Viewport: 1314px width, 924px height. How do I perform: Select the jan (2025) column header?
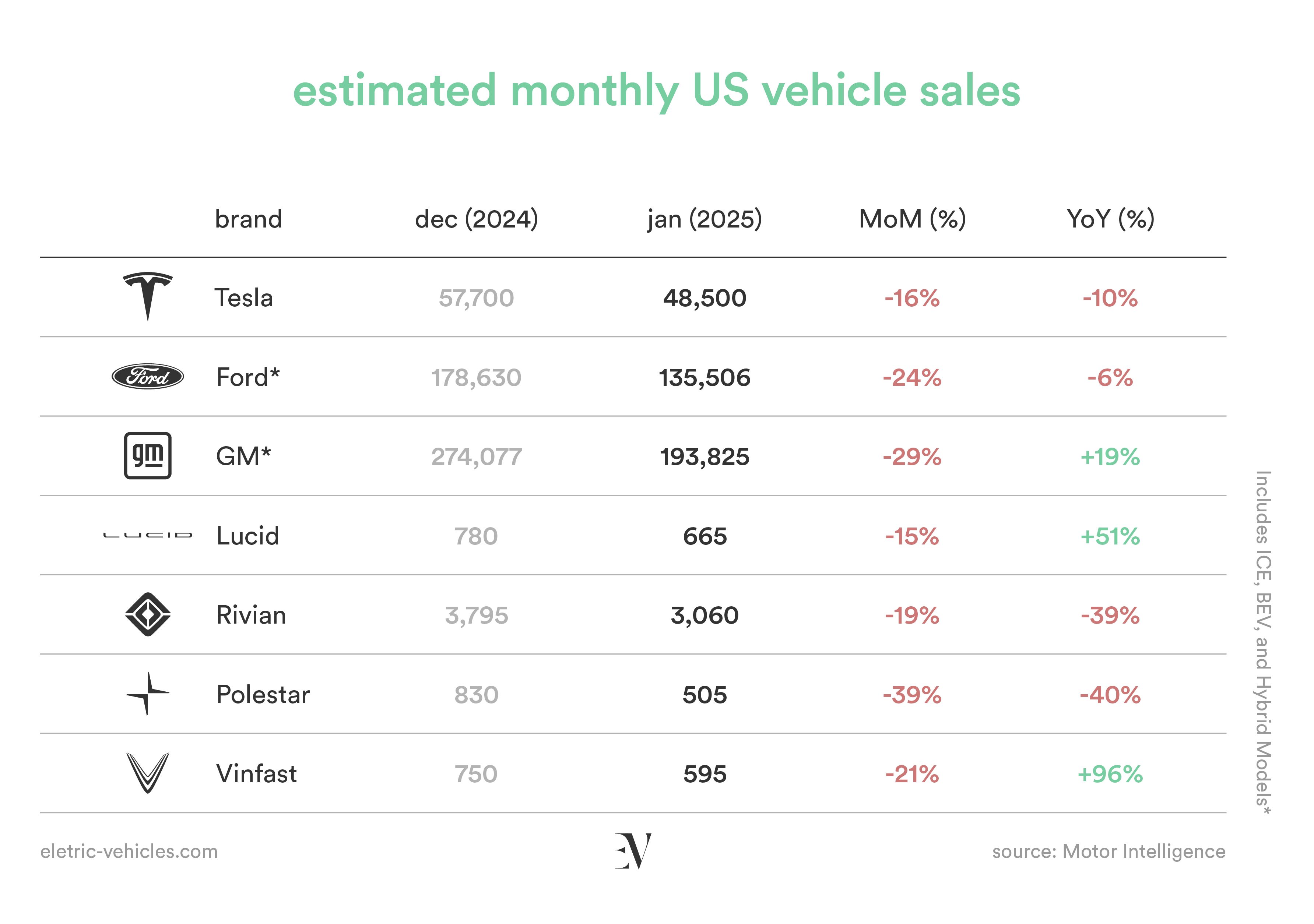705,219
